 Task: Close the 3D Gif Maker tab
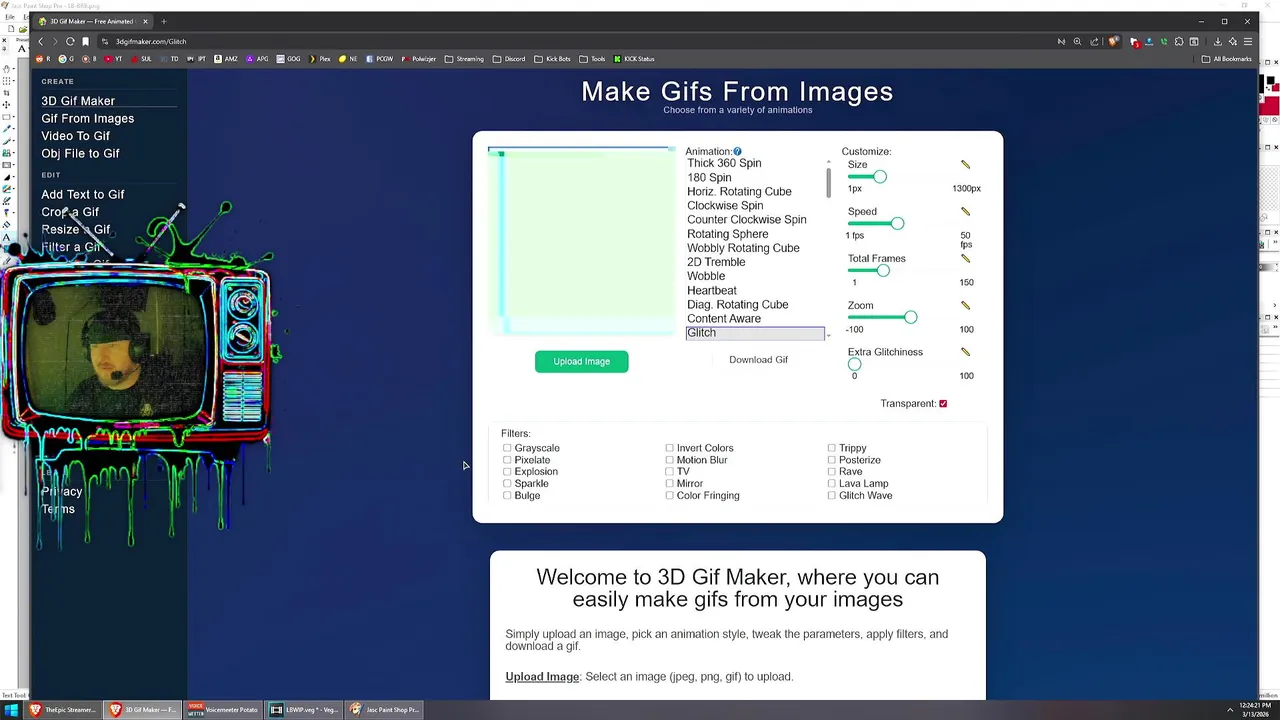tap(145, 21)
